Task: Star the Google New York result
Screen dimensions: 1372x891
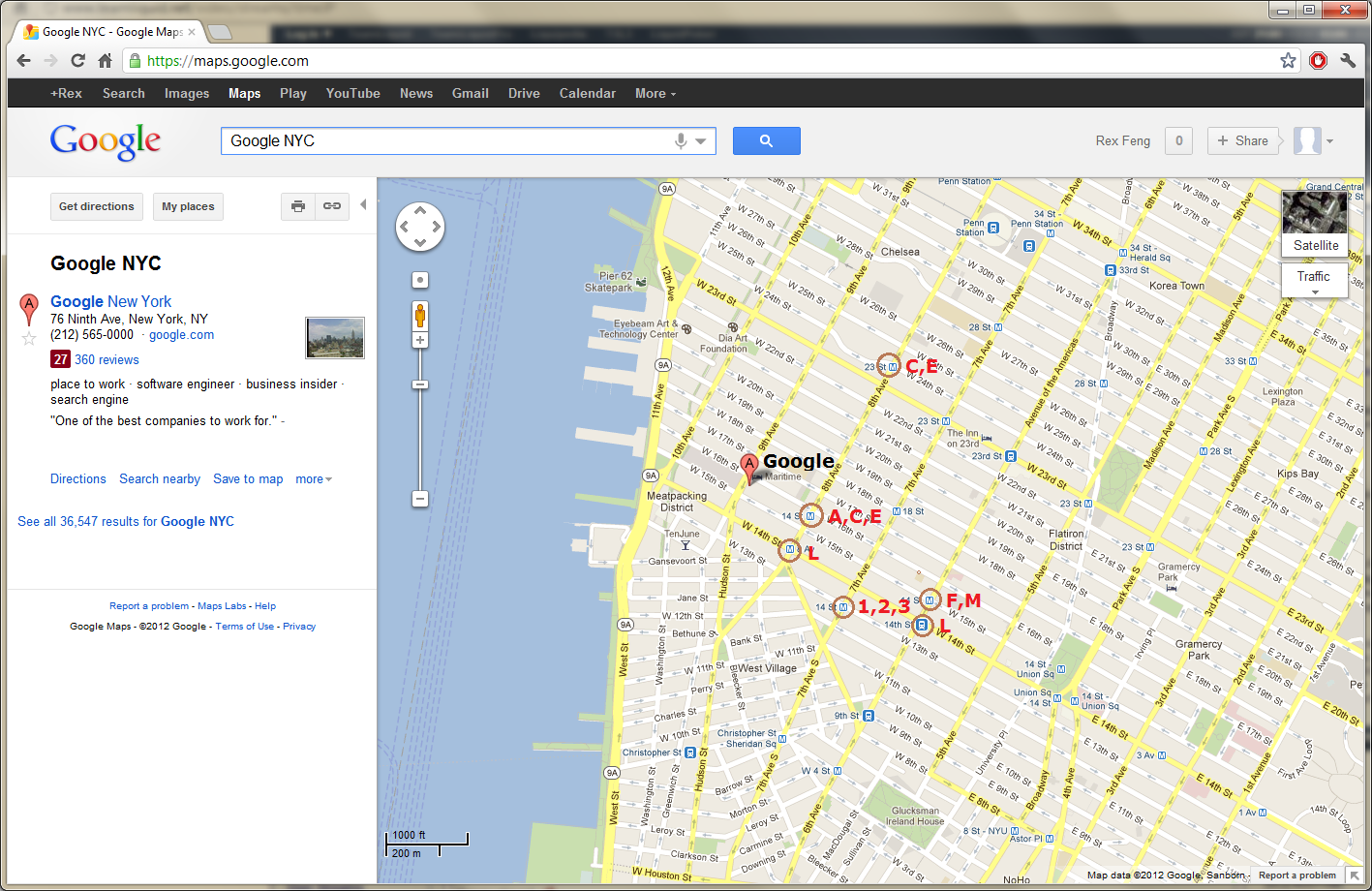Action: pyautogui.click(x=29, y=338)
